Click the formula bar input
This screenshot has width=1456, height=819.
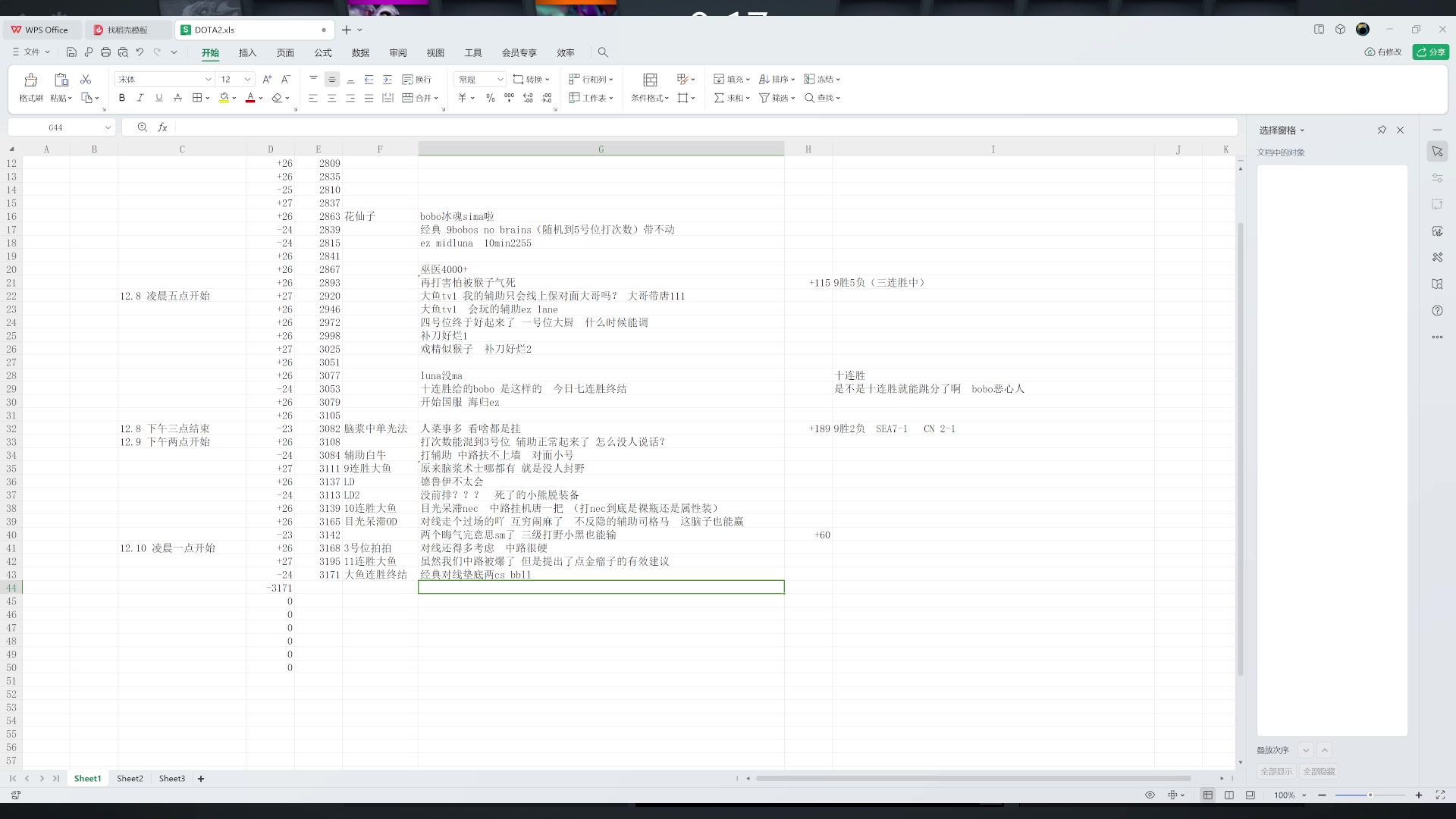click(x=705, y=127)
